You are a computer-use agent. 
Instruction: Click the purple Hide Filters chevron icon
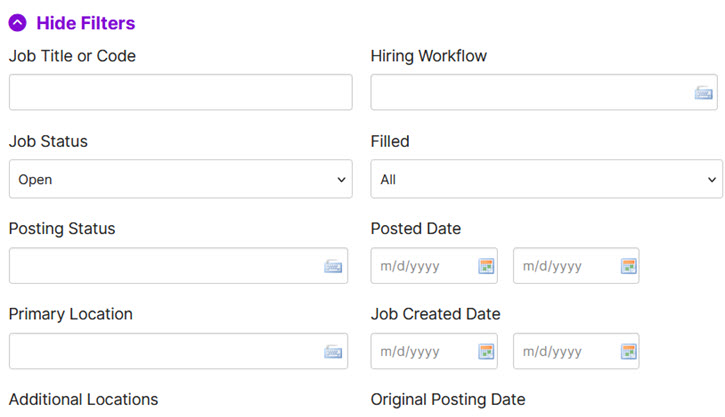coord(18,23)
